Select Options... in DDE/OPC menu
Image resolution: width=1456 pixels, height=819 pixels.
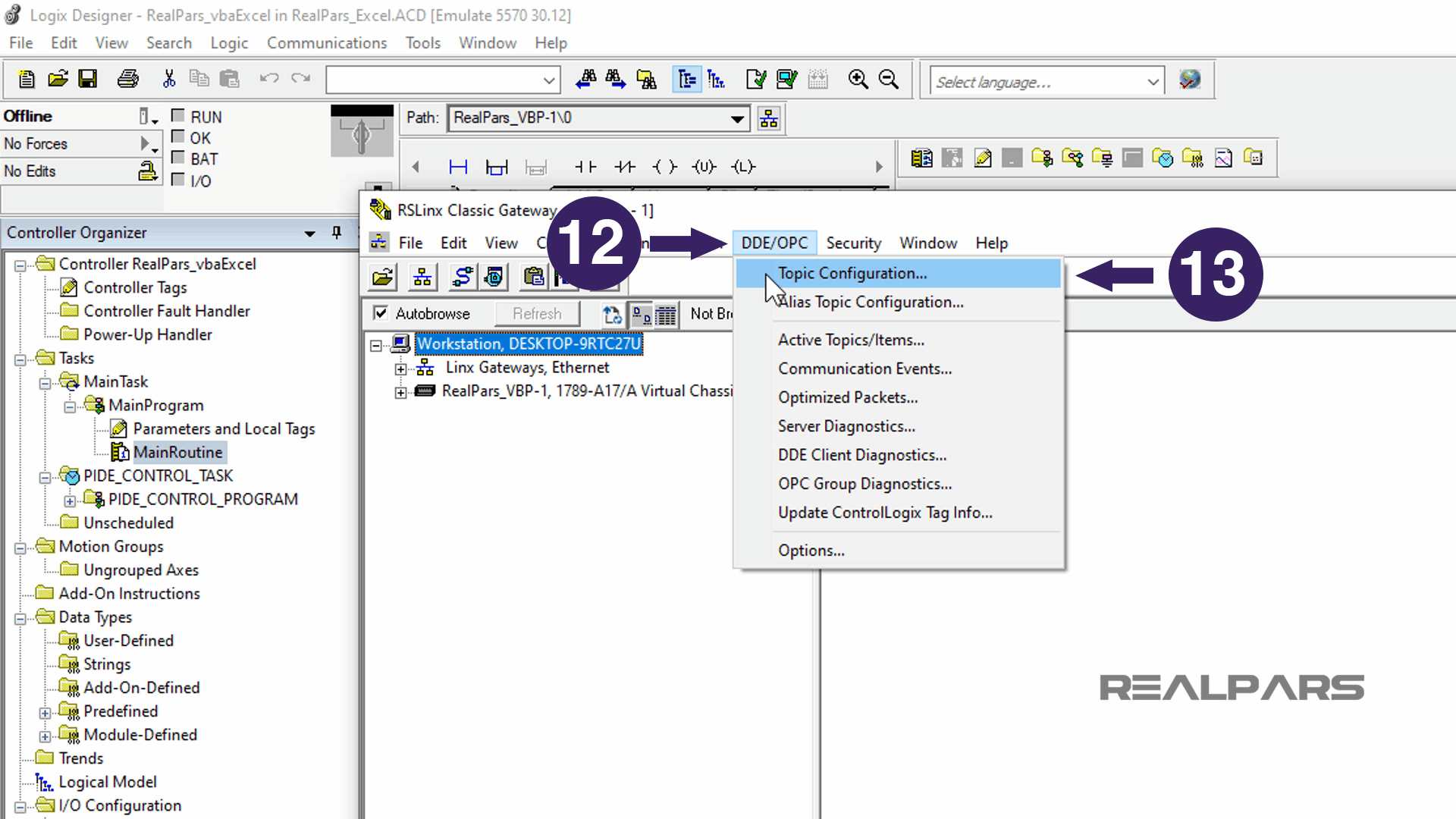pos(898,551)
